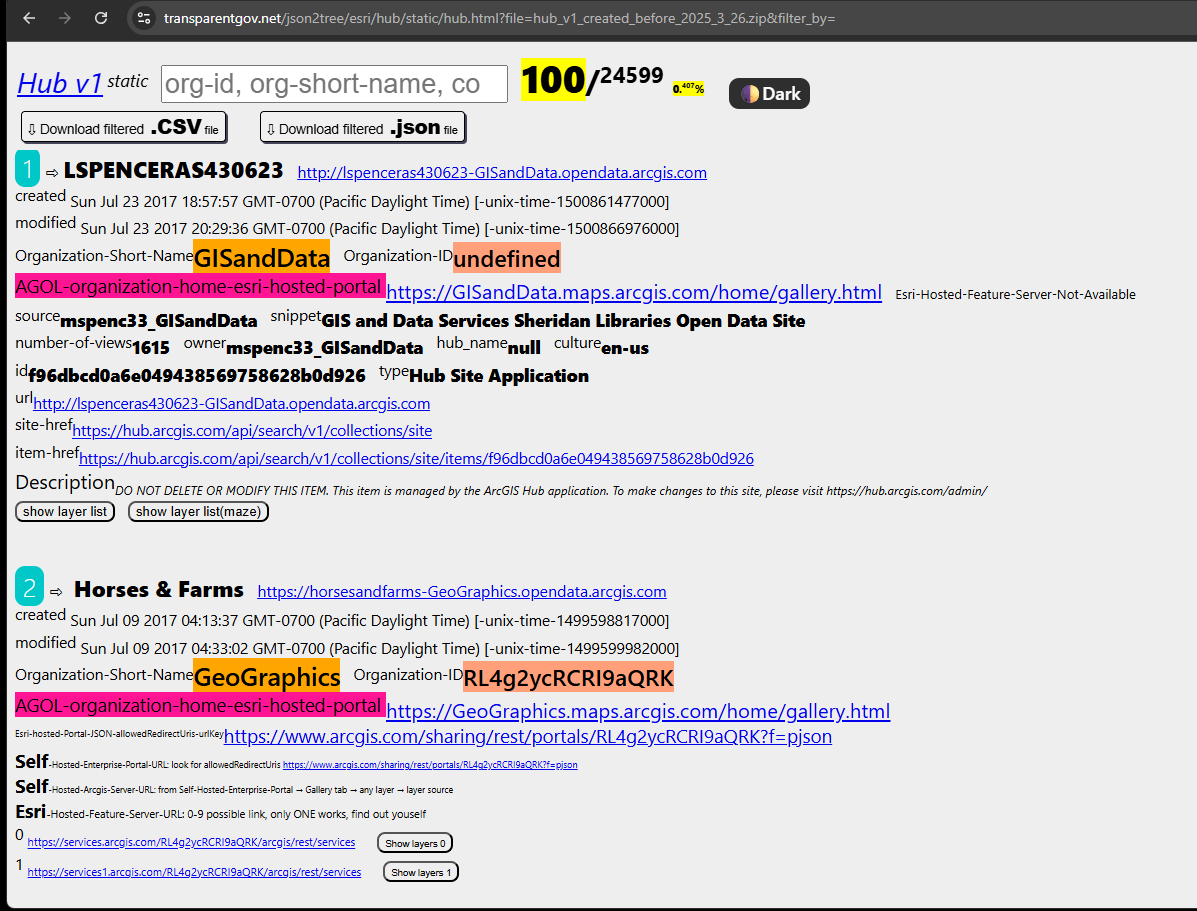Open lspenceras430623 opendata link beside title
1197x911 pixels.
pos(502,173)
